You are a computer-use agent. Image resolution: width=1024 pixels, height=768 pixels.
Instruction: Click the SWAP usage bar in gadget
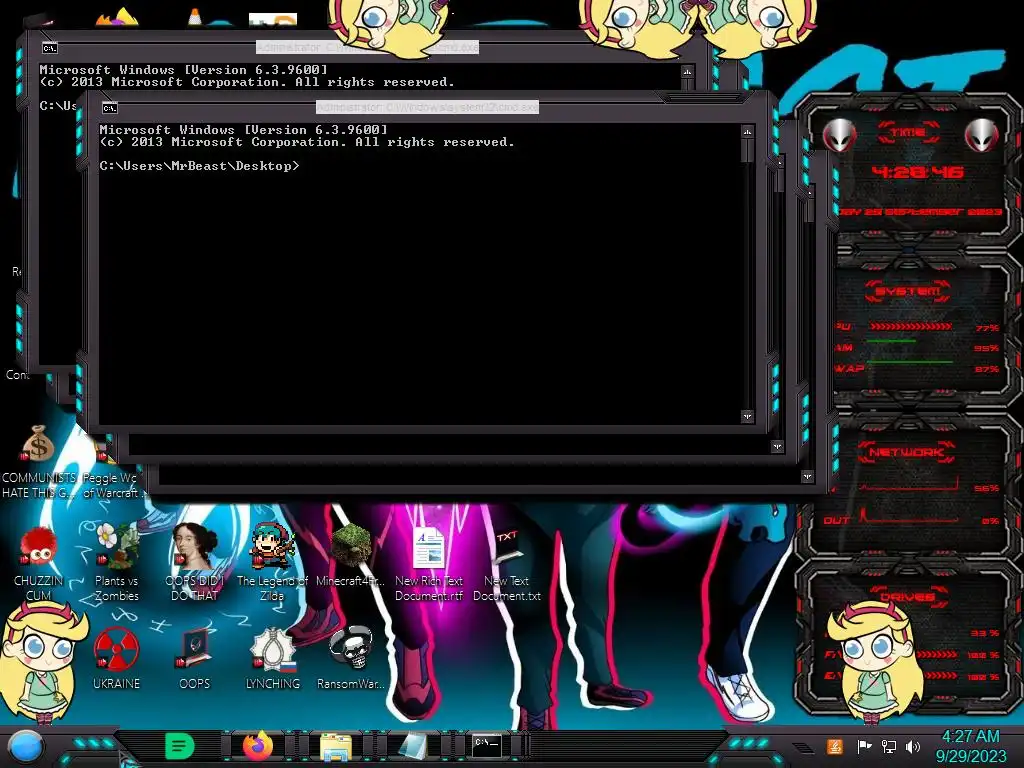tap(910, 361)
